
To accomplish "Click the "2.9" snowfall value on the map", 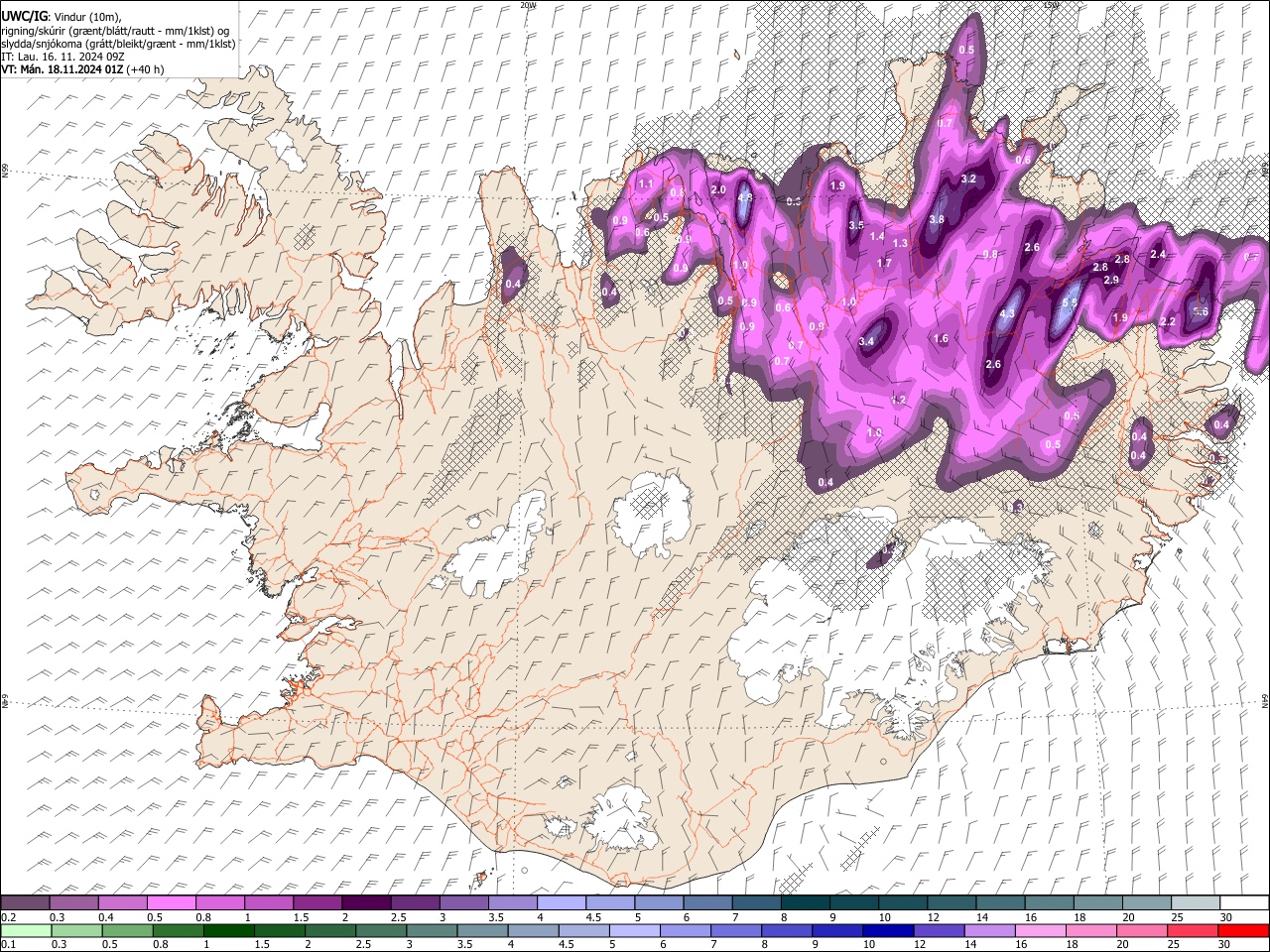I will pos(1111,281).
